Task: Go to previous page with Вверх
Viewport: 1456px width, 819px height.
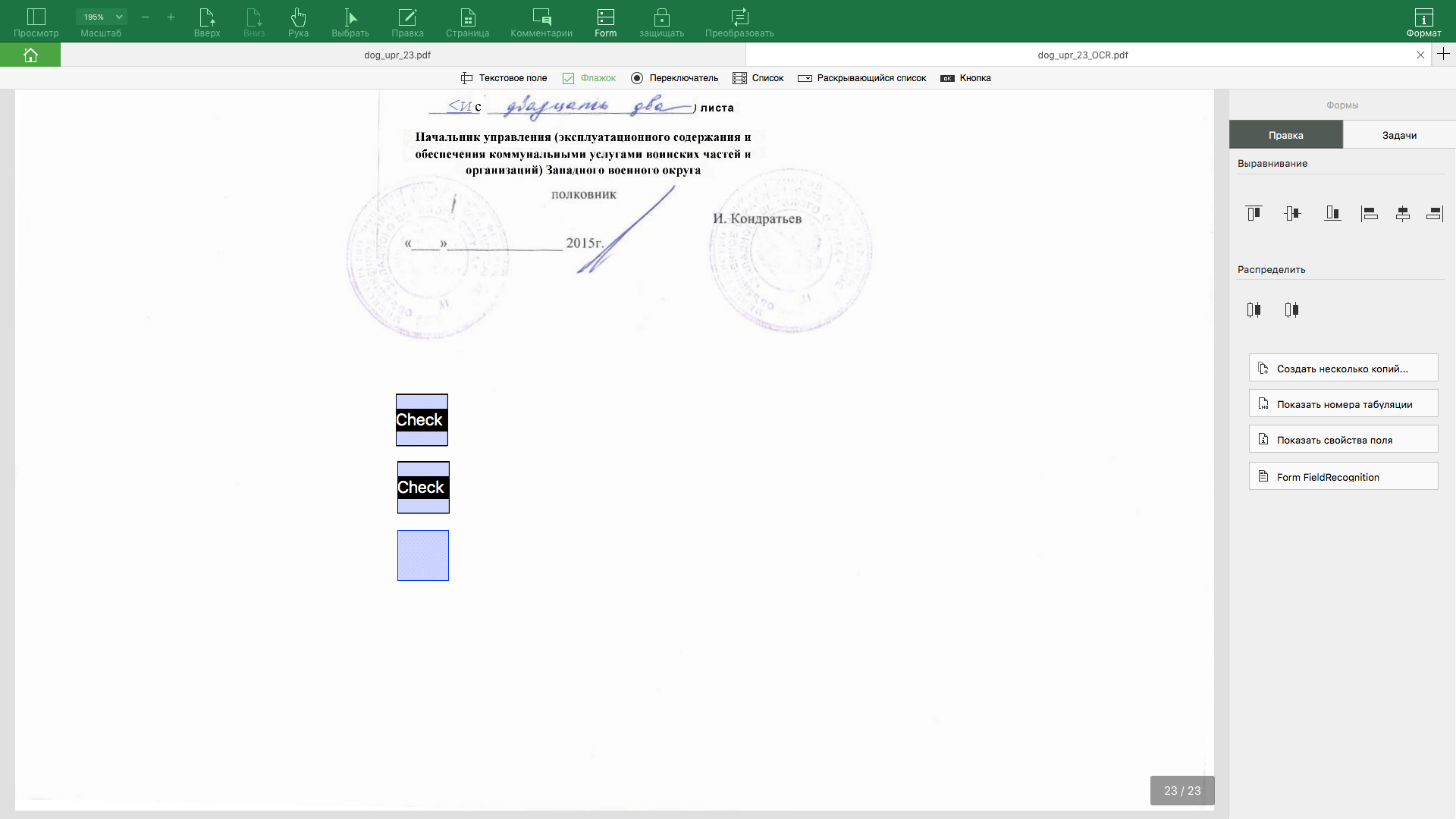Action: click(x=207, y=22)
